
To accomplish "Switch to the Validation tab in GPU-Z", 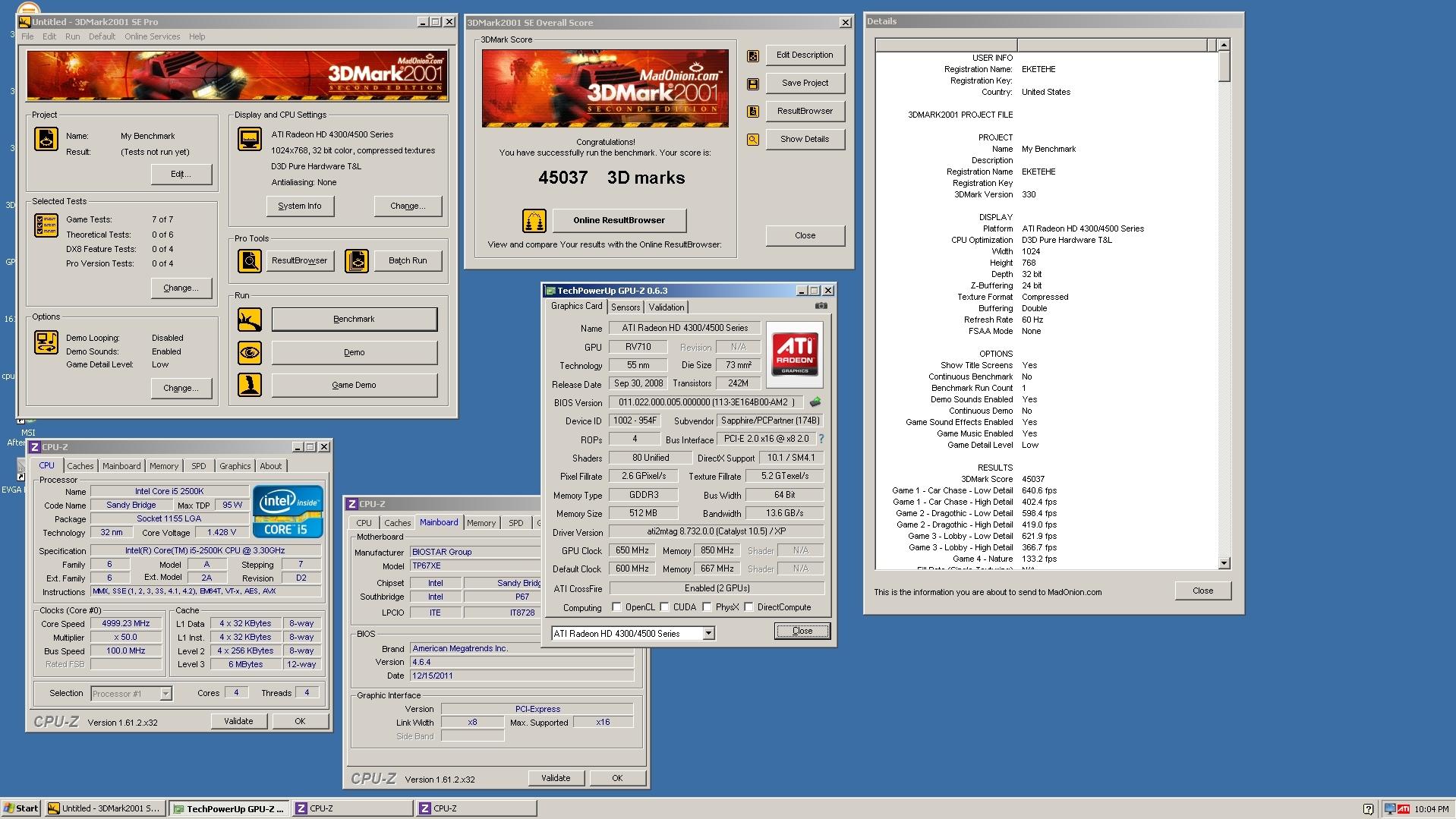I will coord(667,307).
